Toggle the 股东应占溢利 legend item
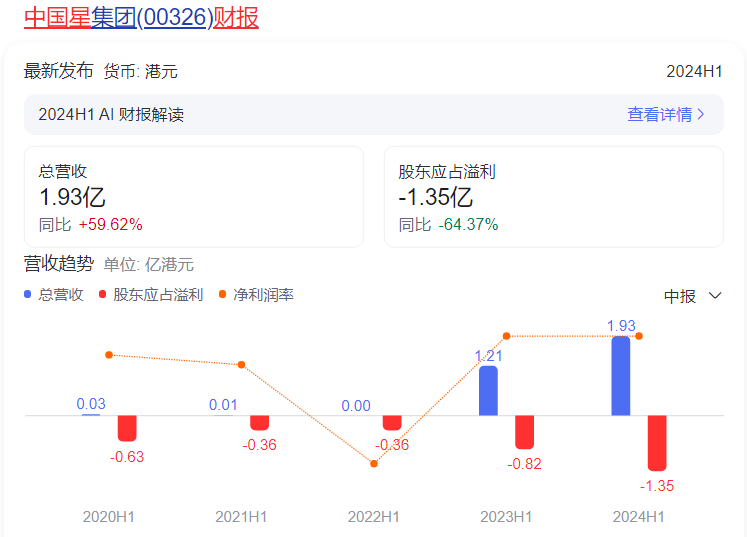This screenshot has height=537, width=747. (x=151, y=294)
